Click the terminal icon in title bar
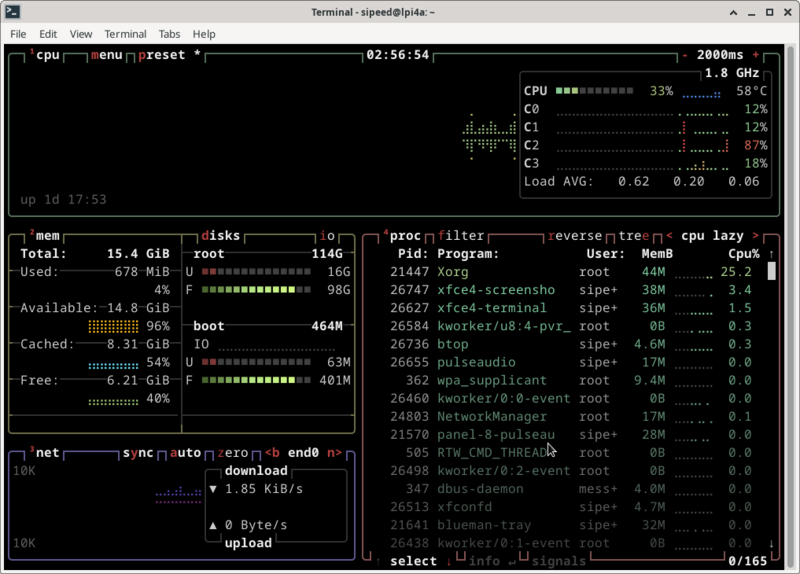This screenshot has width=800, height=574. (x=12, y=12)
